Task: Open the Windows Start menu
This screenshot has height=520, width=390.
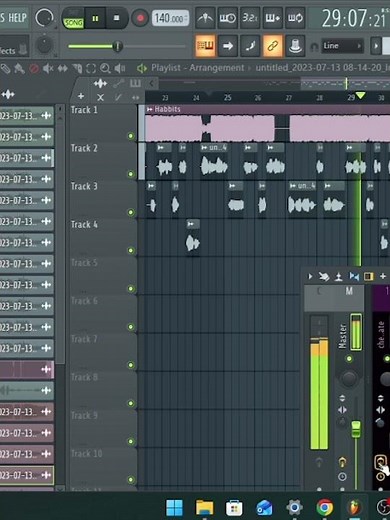Action: pos(174,508)
